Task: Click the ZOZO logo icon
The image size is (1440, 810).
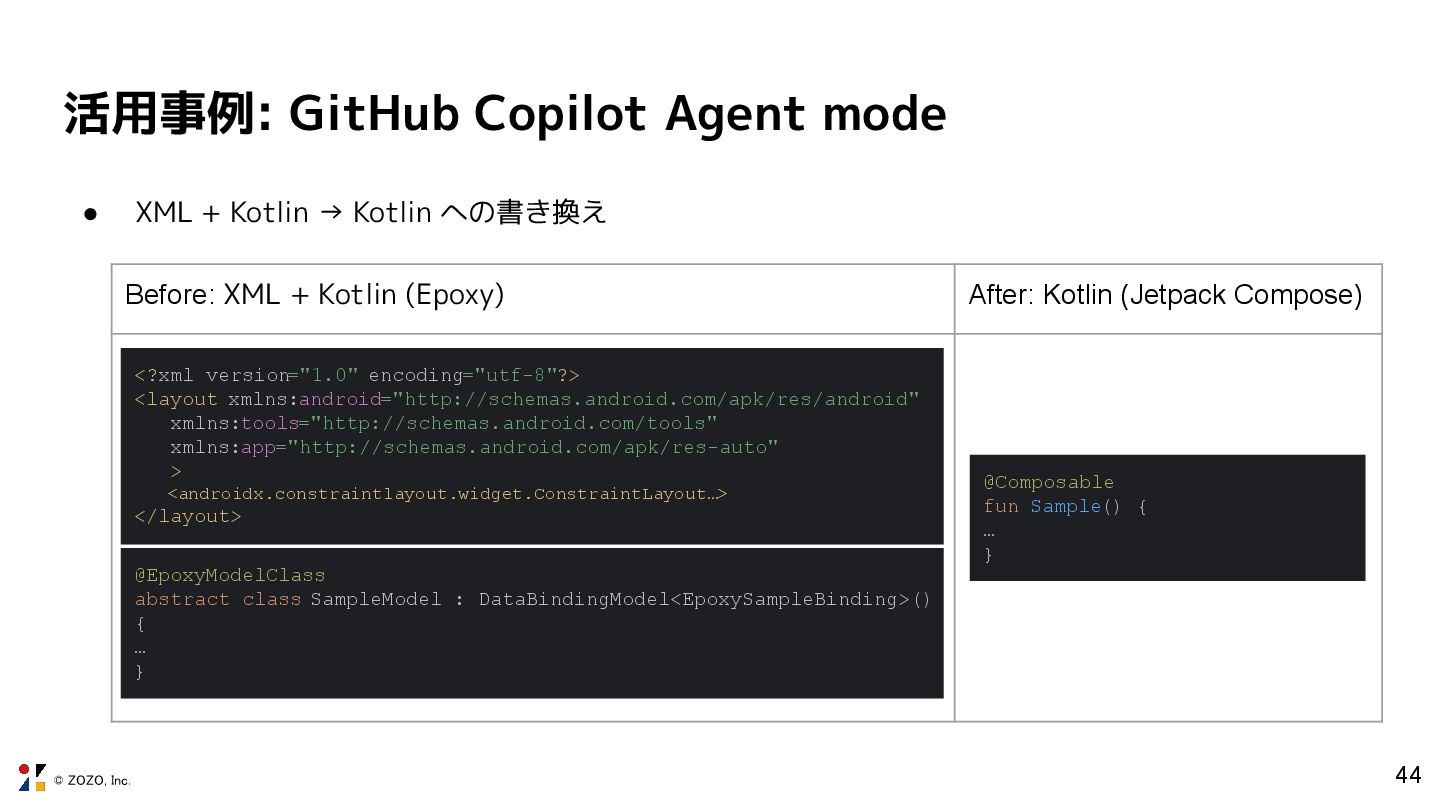Action: 32,777
